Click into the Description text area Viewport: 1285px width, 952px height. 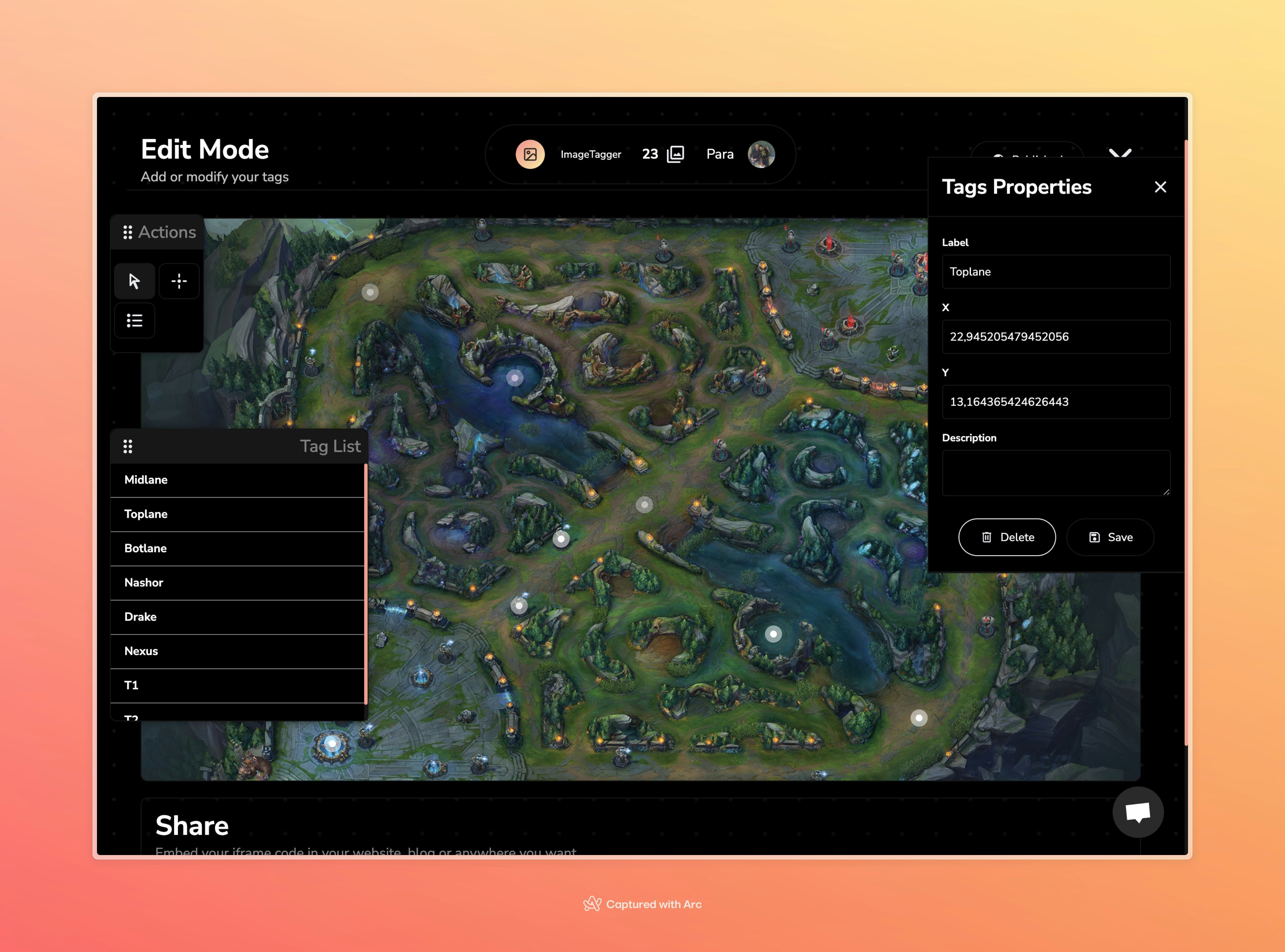coord(1056,473)
